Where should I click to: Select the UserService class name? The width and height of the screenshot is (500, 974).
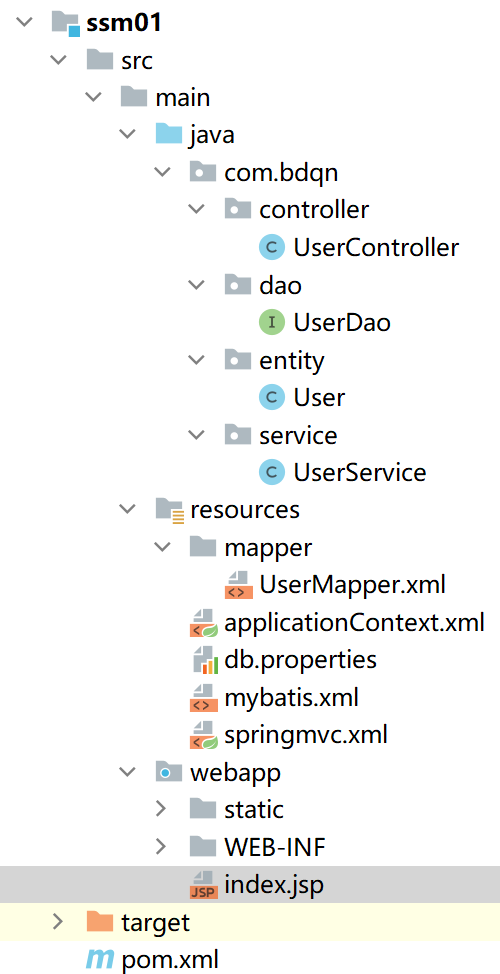[360, 472]
